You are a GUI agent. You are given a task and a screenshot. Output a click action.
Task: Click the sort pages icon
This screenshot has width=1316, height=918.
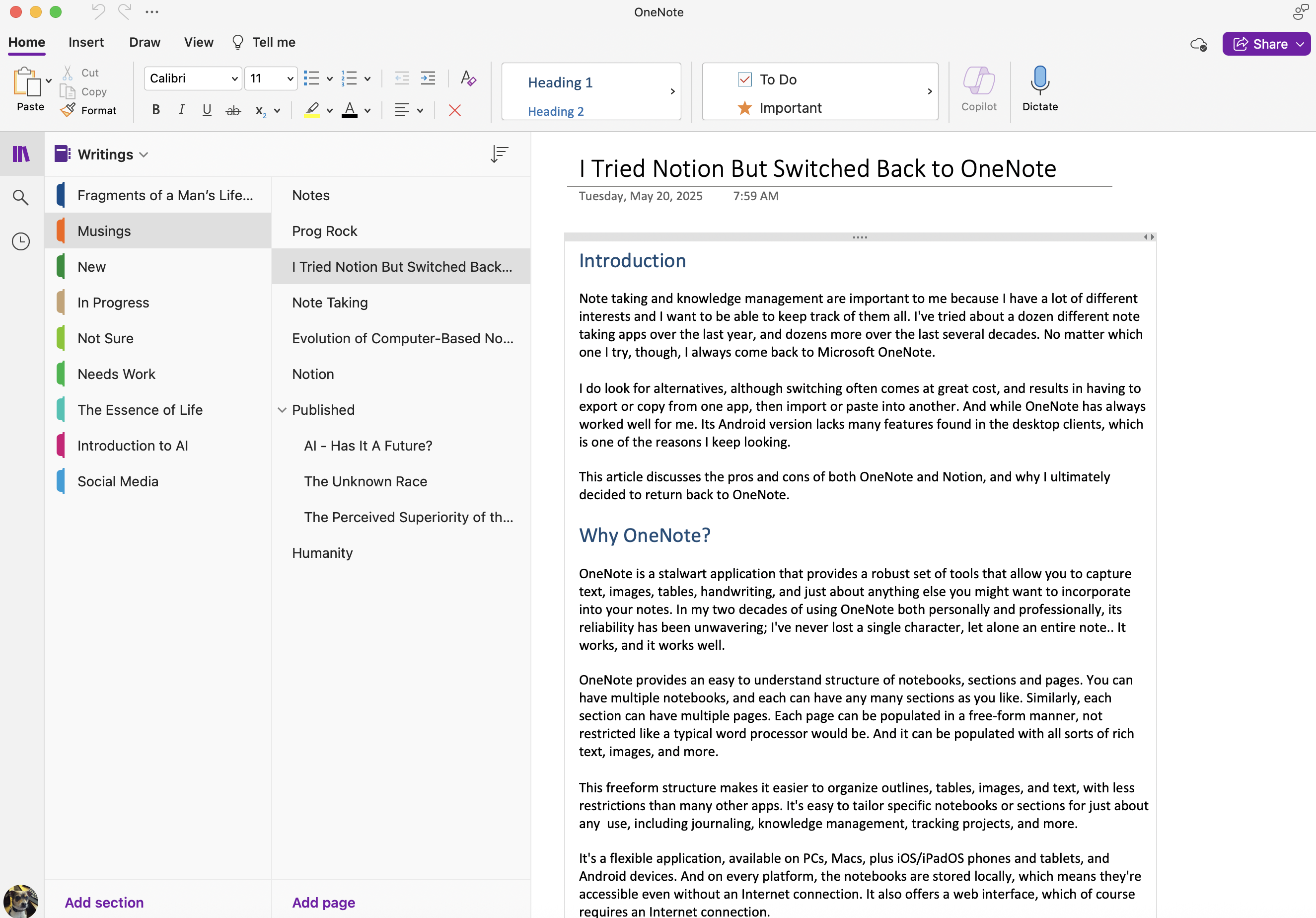499,153
